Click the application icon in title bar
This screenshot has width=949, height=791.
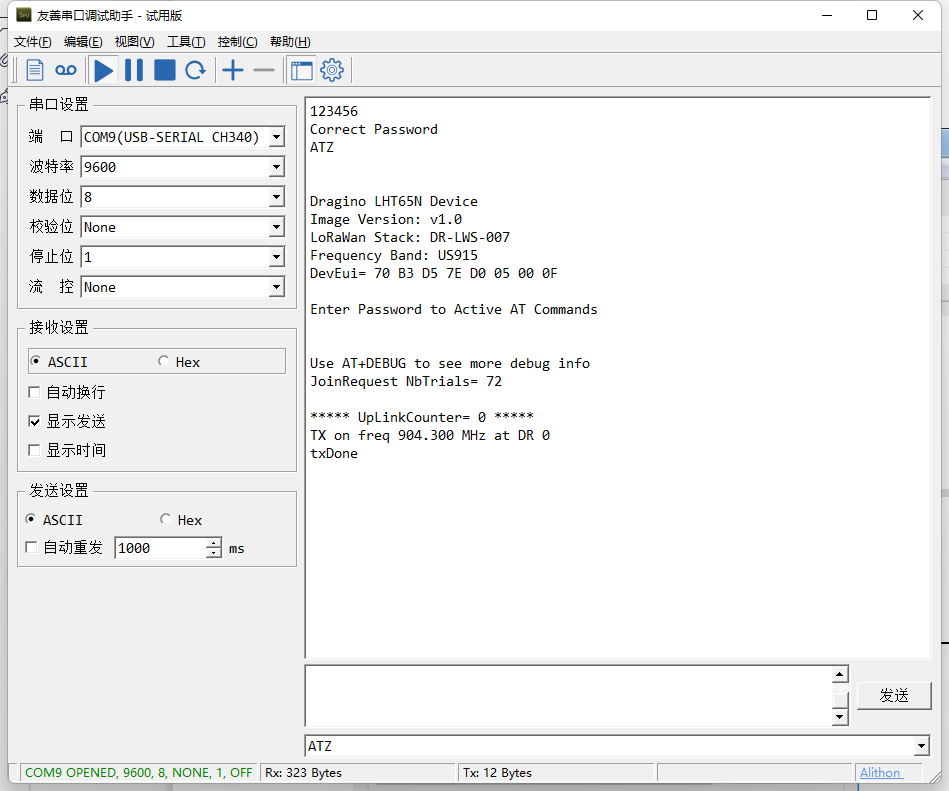[x=24, y=15]
